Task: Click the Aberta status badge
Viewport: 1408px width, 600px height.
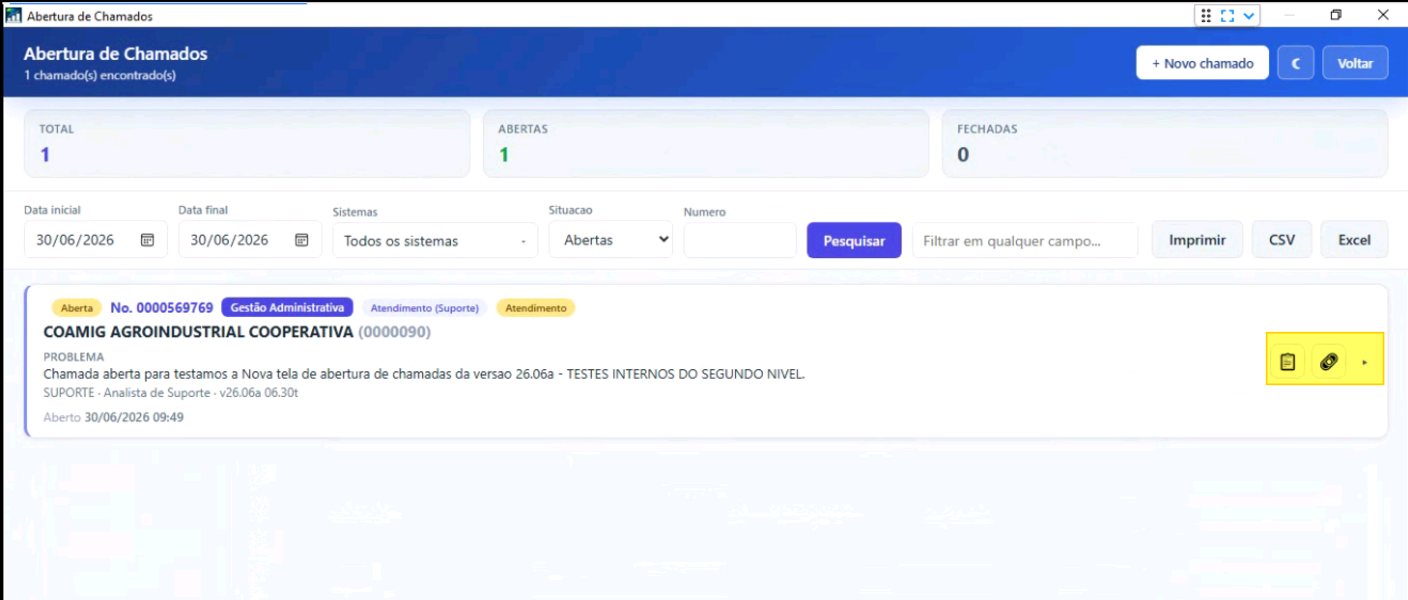Action: [77, 308]
